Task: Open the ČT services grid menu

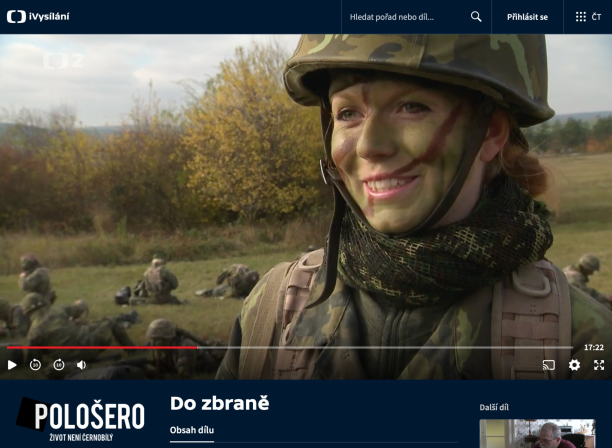Action: pos(588,17)
